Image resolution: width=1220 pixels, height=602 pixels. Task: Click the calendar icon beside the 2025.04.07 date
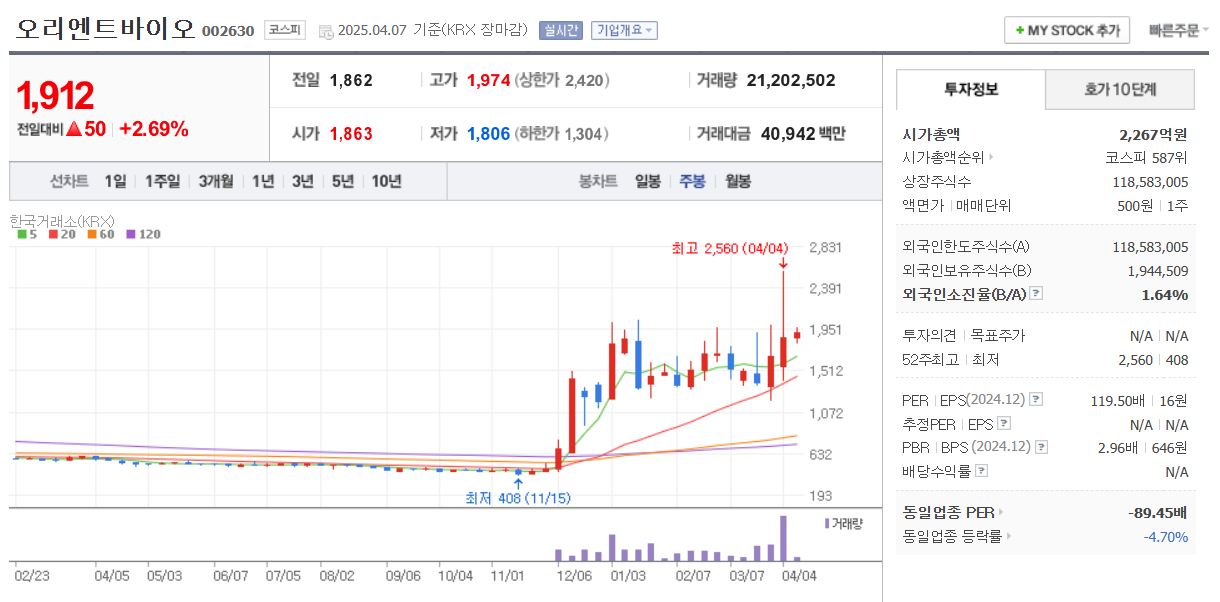tap(325, 31)
